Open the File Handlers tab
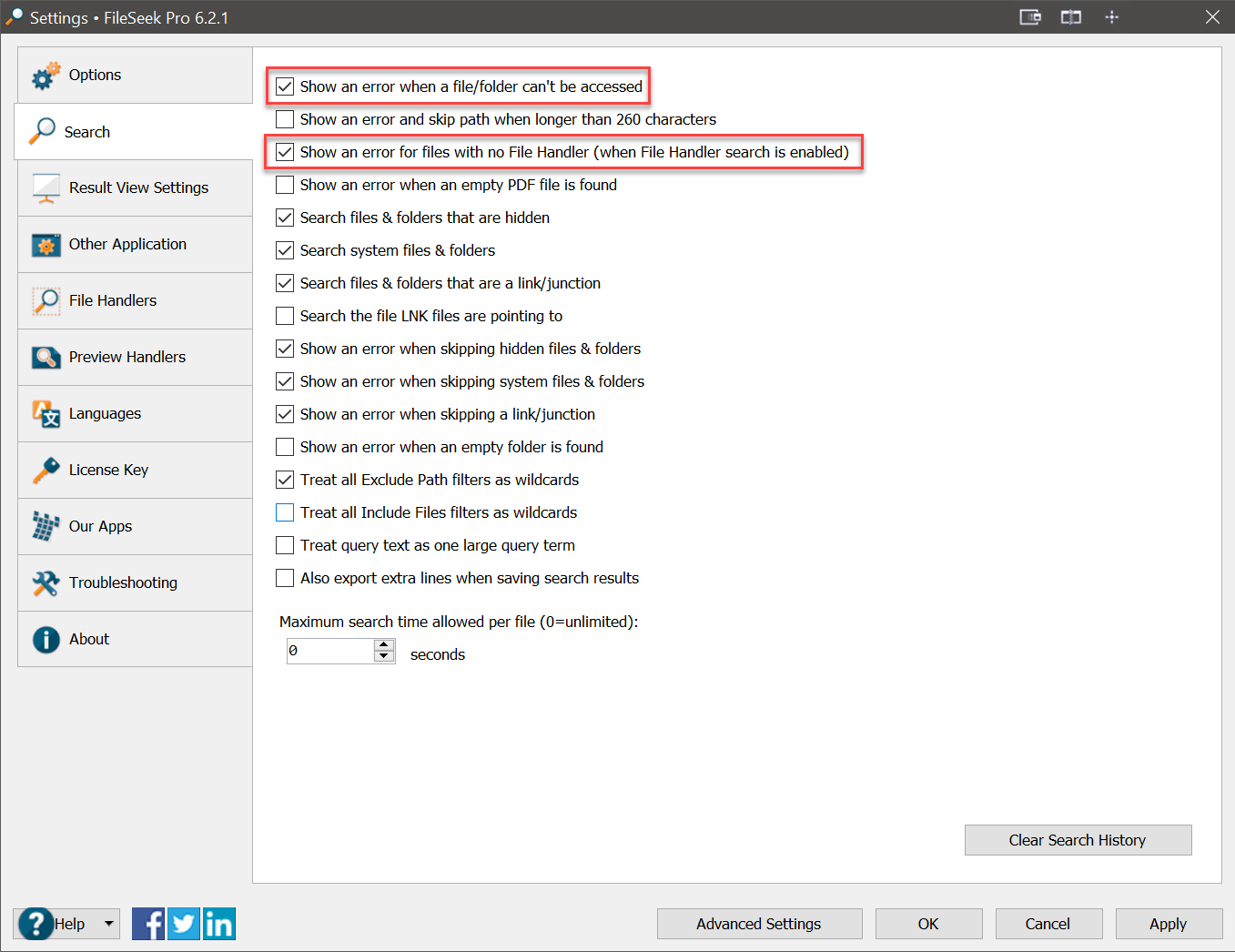 [x=113, y=300]
